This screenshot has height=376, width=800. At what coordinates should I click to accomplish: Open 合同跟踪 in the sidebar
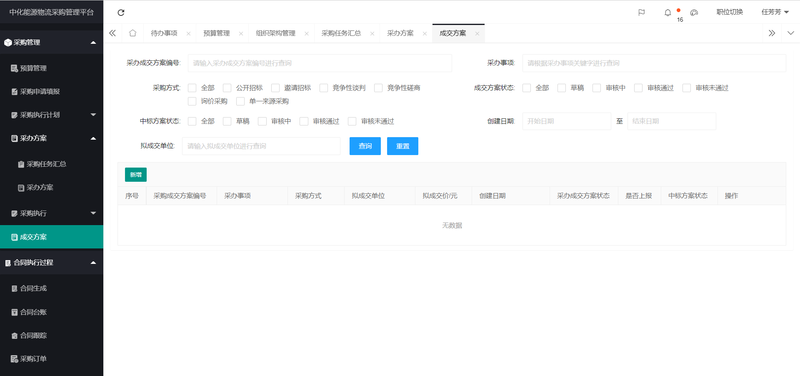(52, 336)
